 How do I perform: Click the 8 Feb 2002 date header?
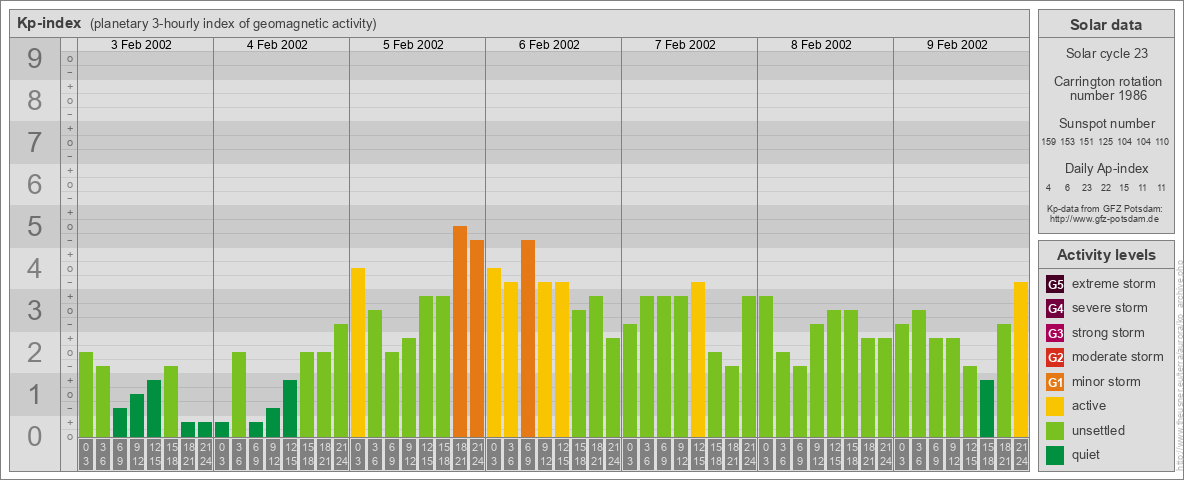click(821, 45)
